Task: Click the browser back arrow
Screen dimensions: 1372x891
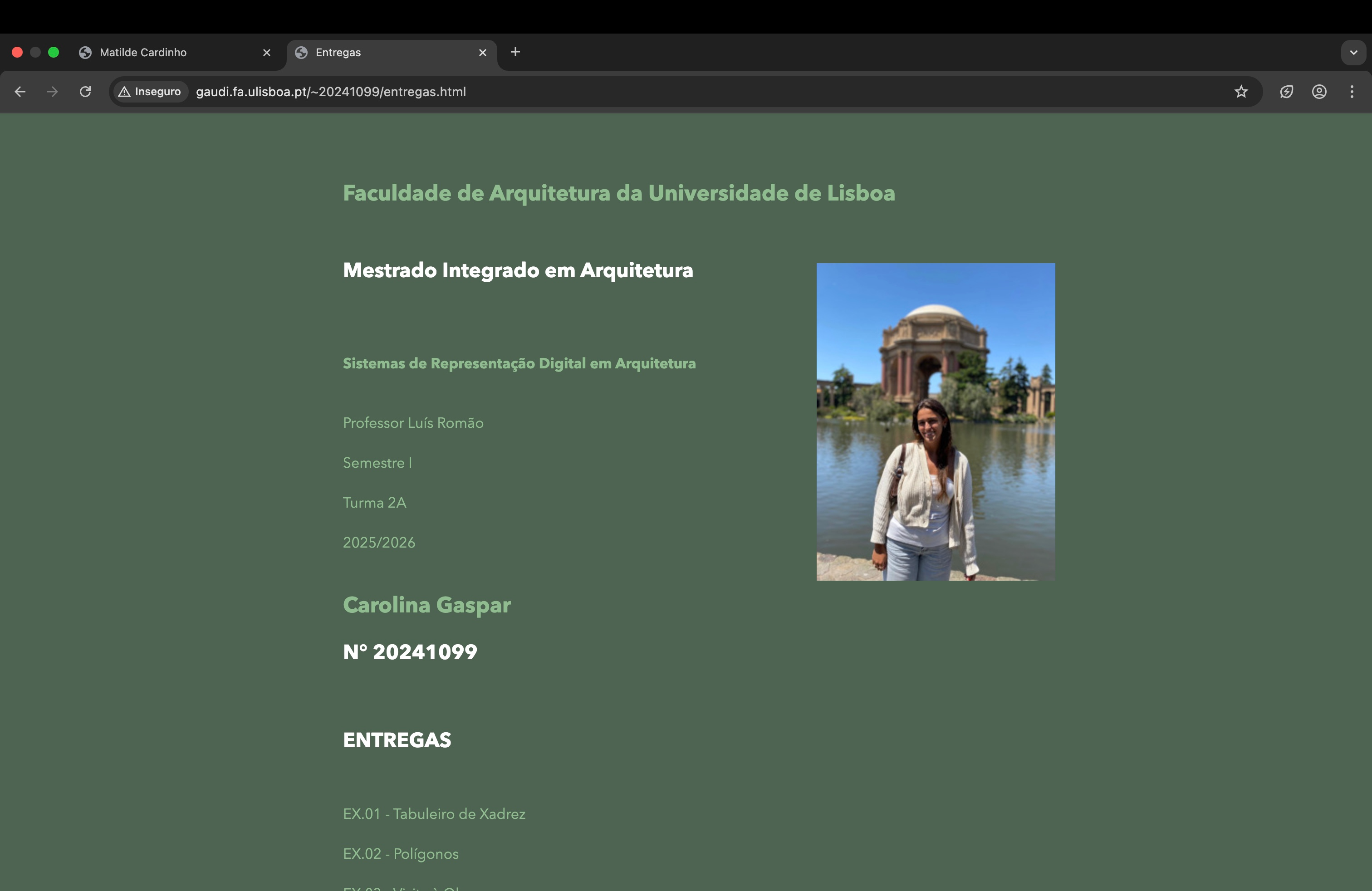Action: click(x=20, y=92)
